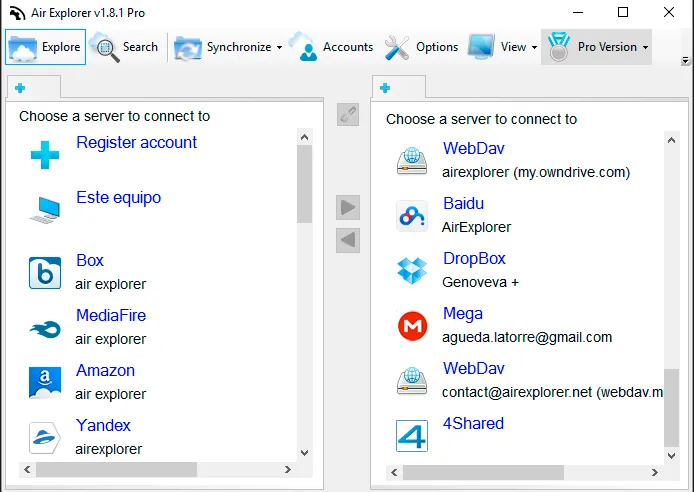Image resolution: width=694 pixels, height=492 pixels.
Task: Open the toolbar overflow arrow
Action: pos(685,60)
